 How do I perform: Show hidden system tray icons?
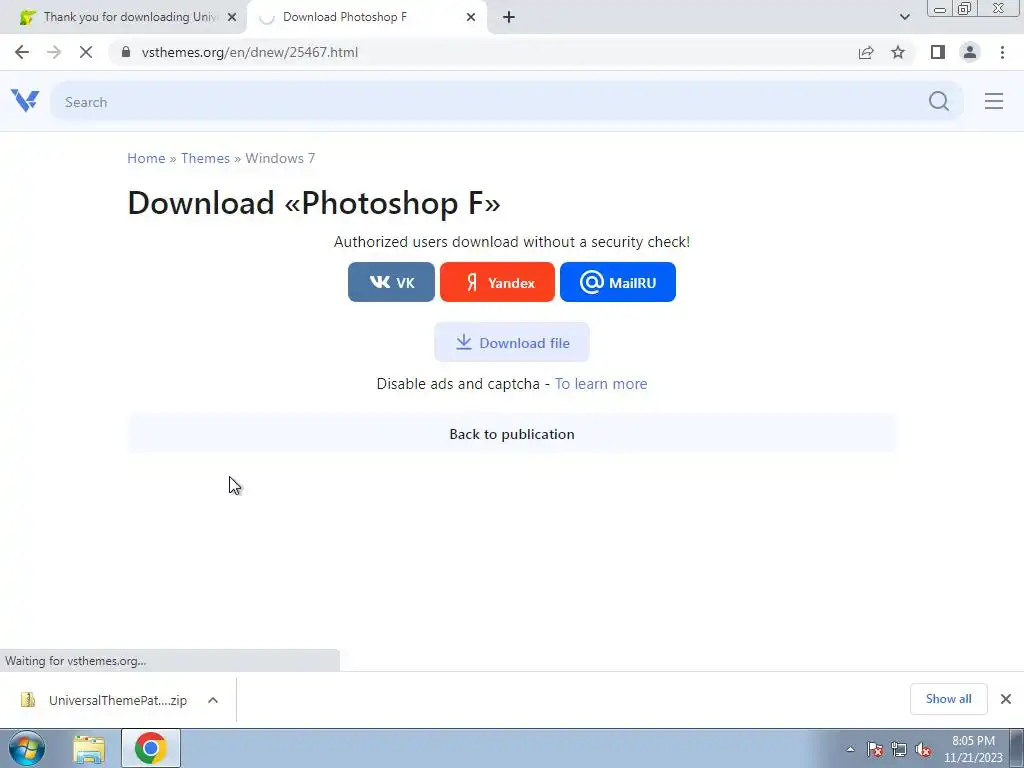850,750
